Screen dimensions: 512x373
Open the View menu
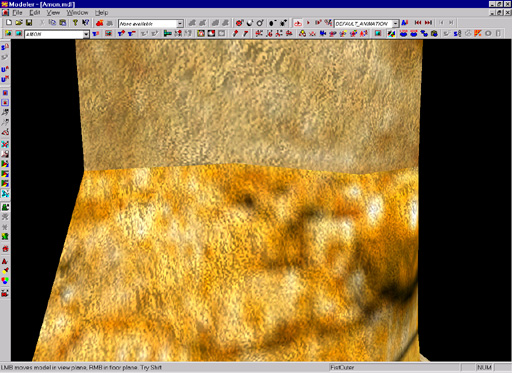pyautogui.click(x=53, y=13)
